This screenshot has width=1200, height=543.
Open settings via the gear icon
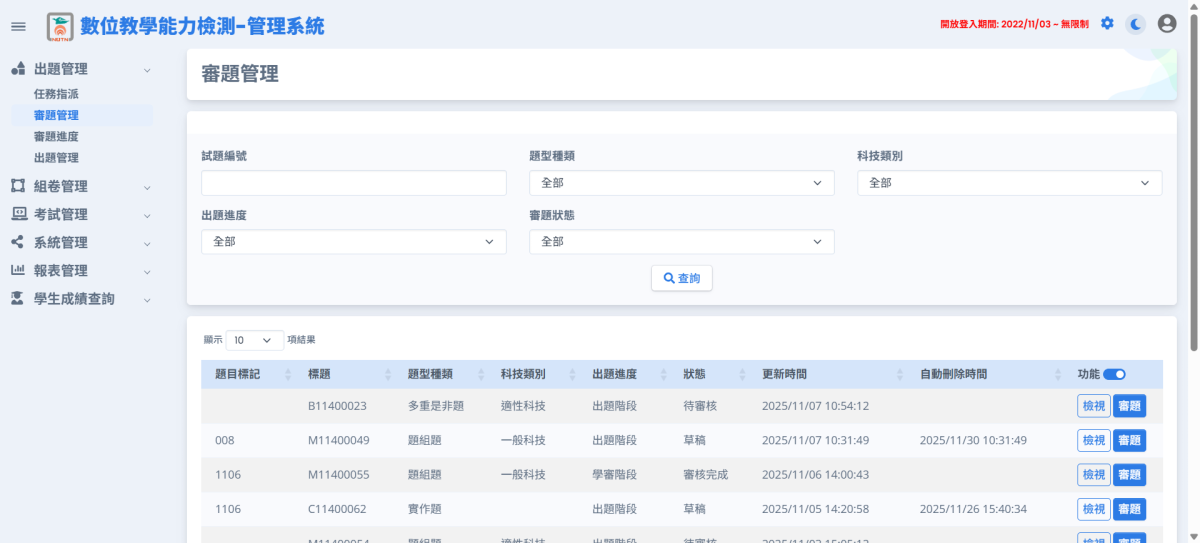1107,23
